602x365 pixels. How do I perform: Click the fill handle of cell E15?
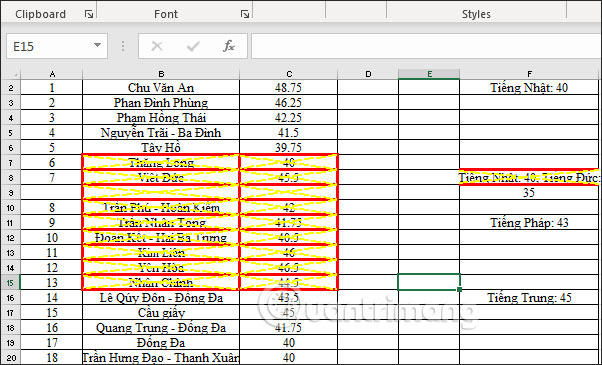point(460,290)
